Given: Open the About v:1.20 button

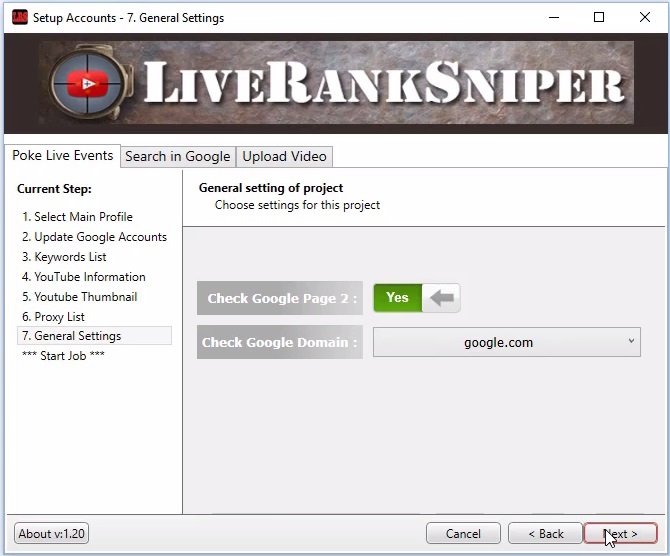Looking at the screenshot, I should [x=51, y=533].
